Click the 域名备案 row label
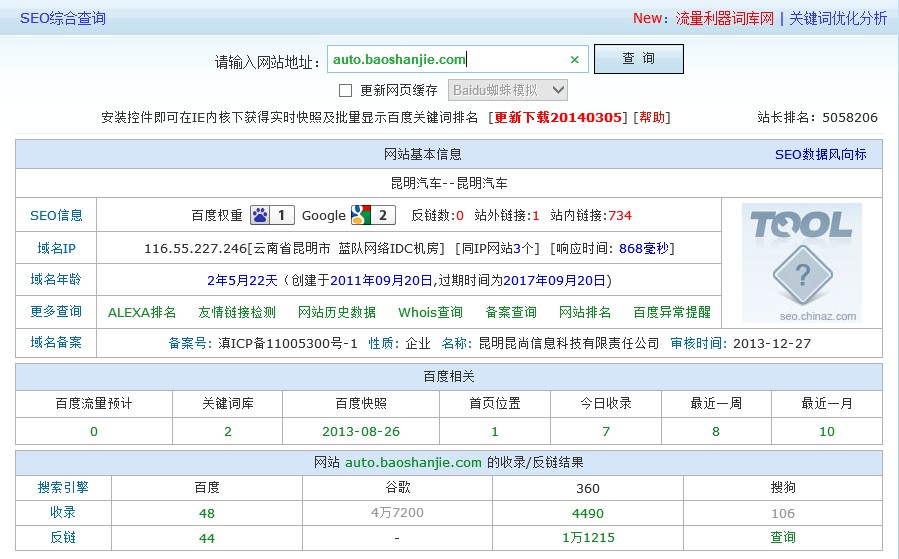The height and width of the screenshot is (559, 899). (56, 343)
